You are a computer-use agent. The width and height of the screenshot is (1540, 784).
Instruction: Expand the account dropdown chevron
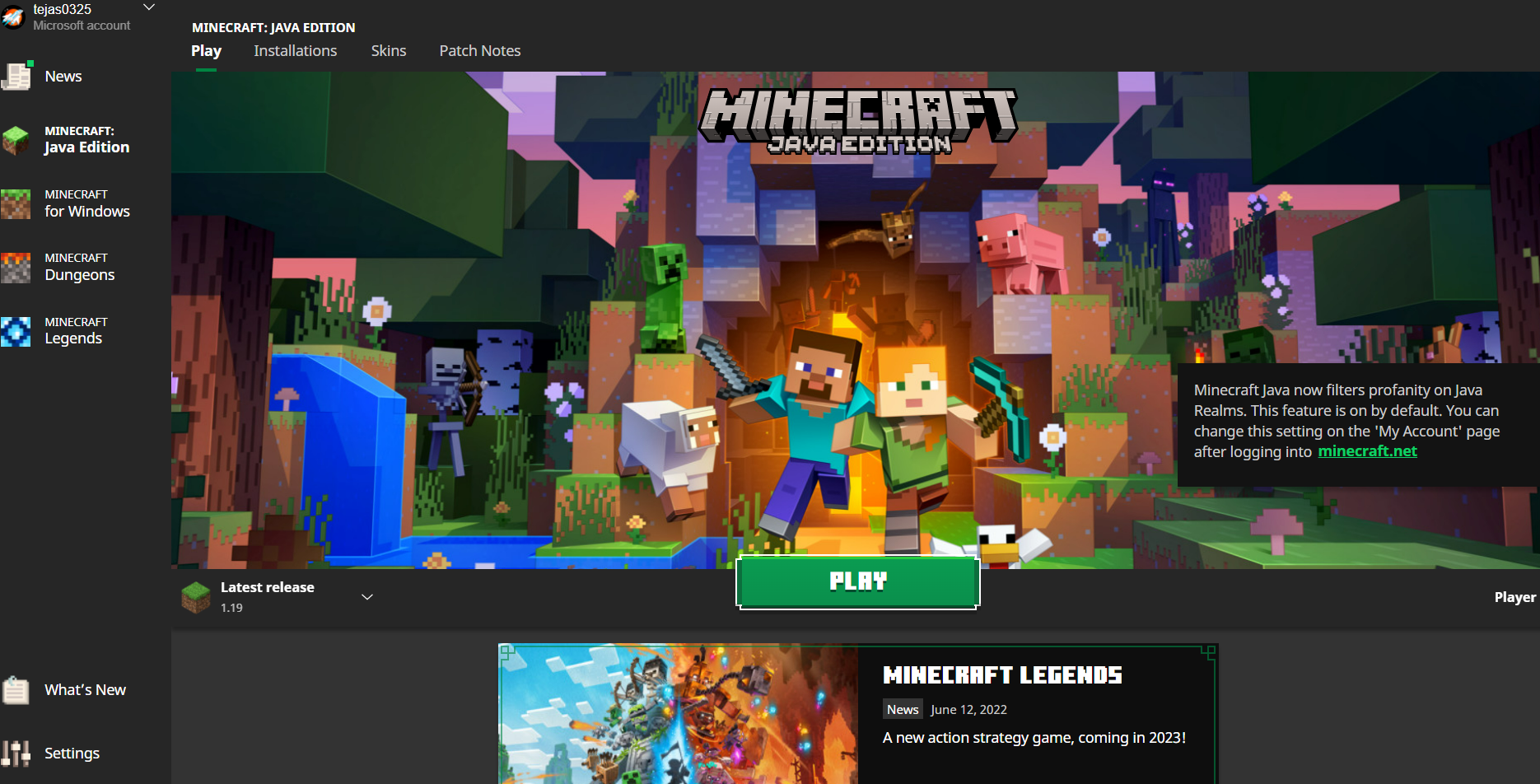tap(149, 7)
